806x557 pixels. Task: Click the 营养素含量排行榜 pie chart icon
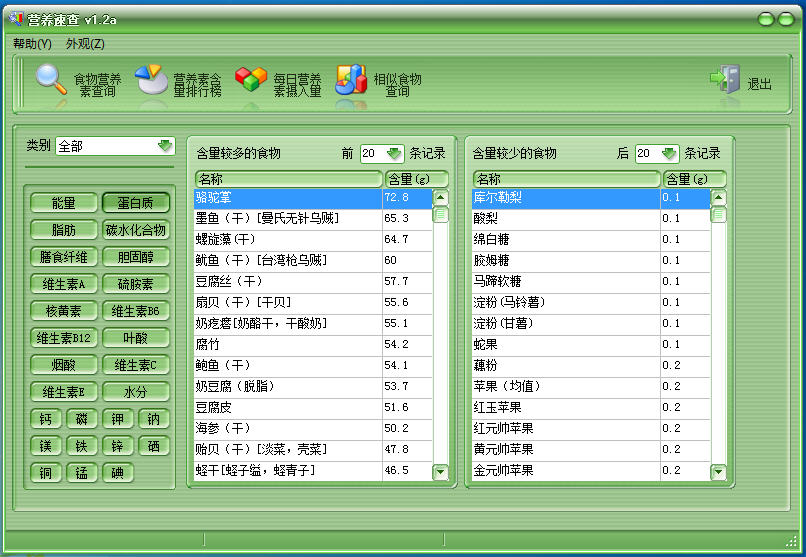[152, 80]
